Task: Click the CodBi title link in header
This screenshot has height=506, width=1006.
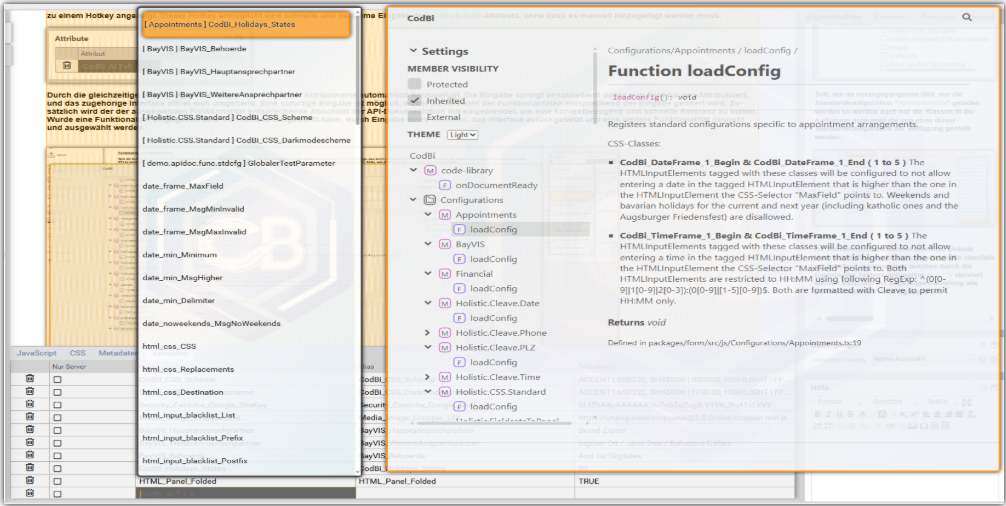Action: (421, 18)
